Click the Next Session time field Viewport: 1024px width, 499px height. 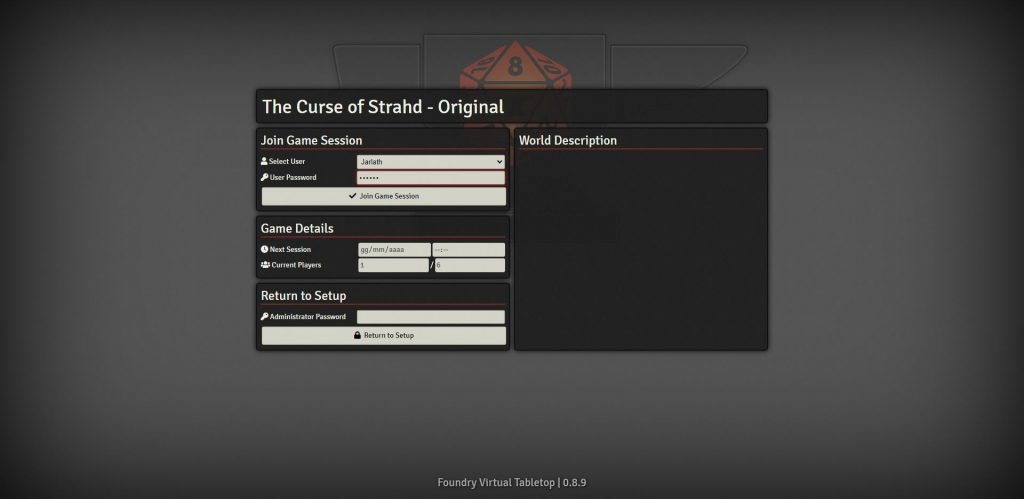point(469,250)
